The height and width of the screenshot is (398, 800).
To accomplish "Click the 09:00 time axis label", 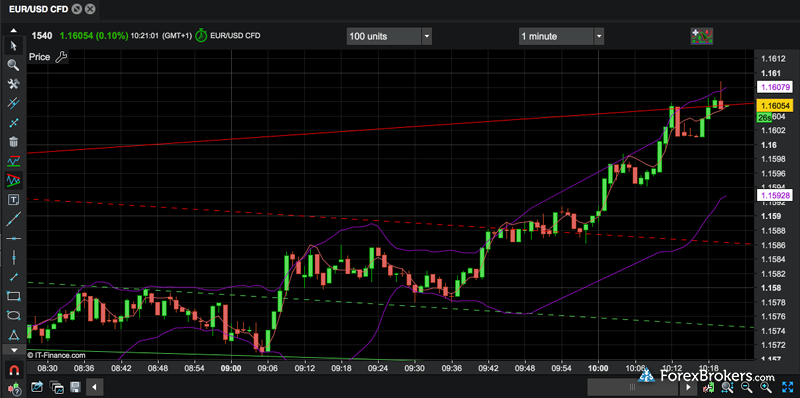I will (231, 367).
